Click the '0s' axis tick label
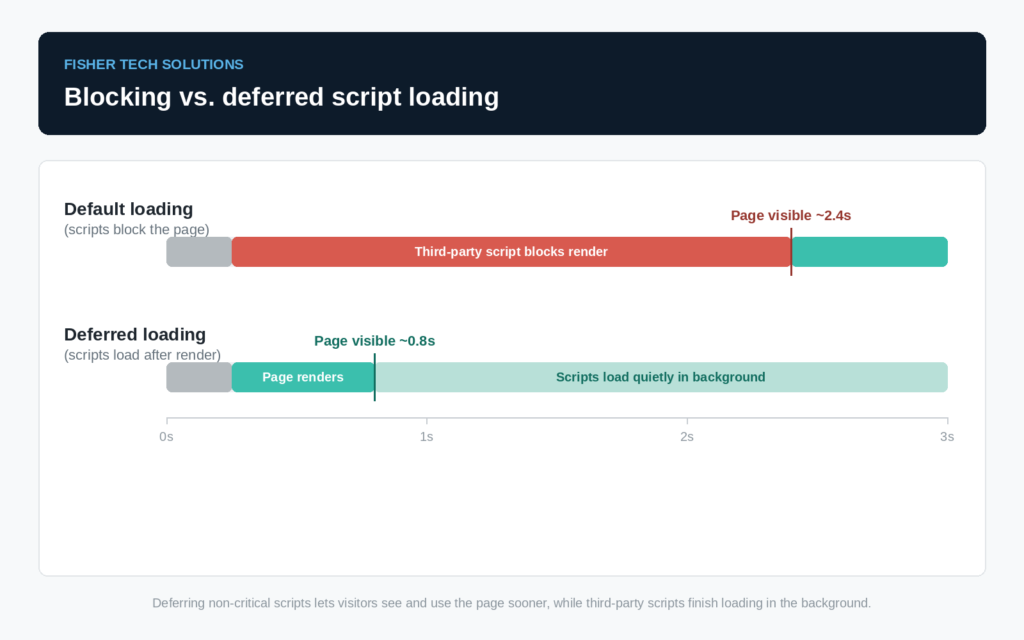 pyautogui.click(x=167, y=437)
